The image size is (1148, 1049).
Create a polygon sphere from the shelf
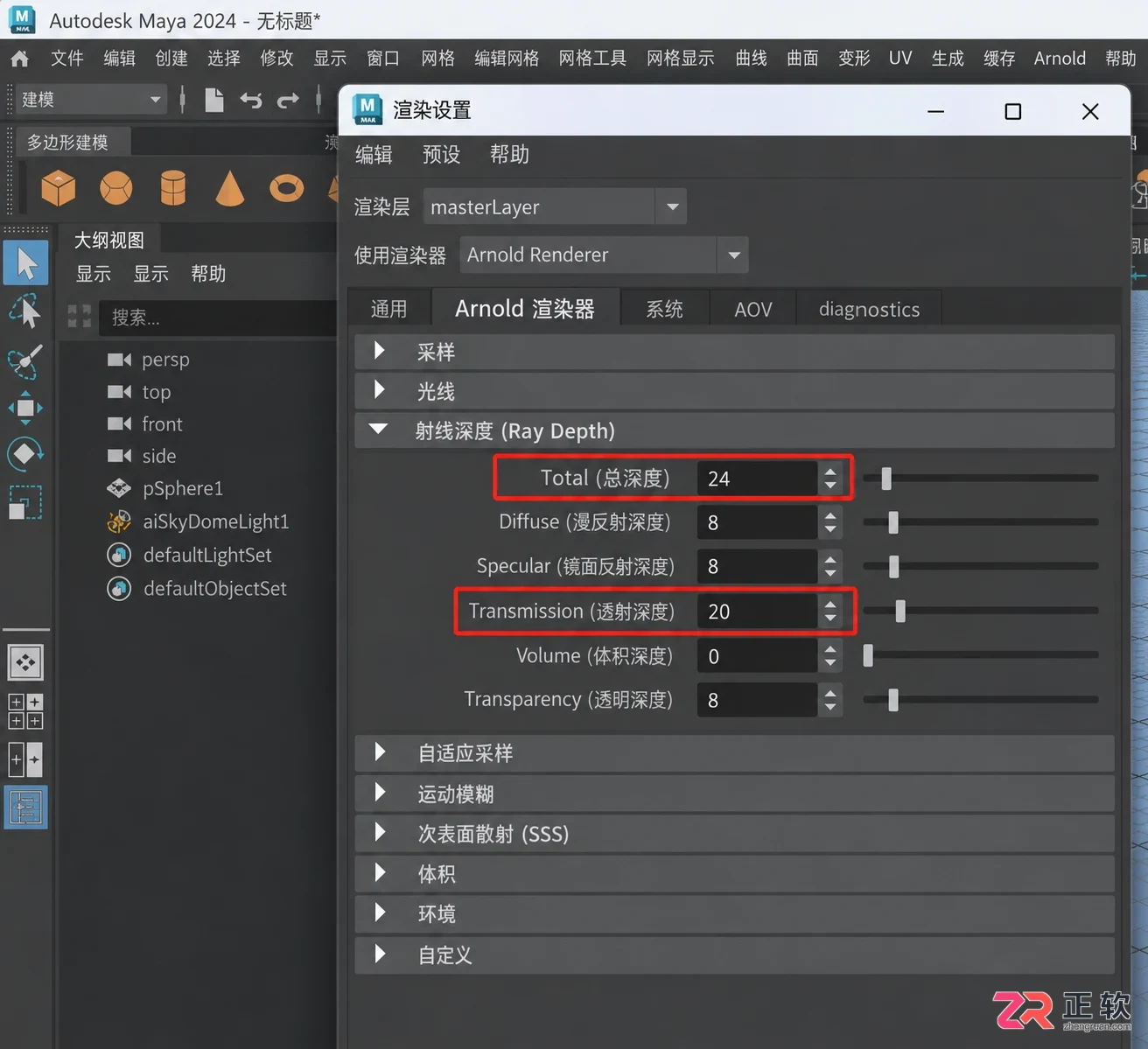pos(115,187)
